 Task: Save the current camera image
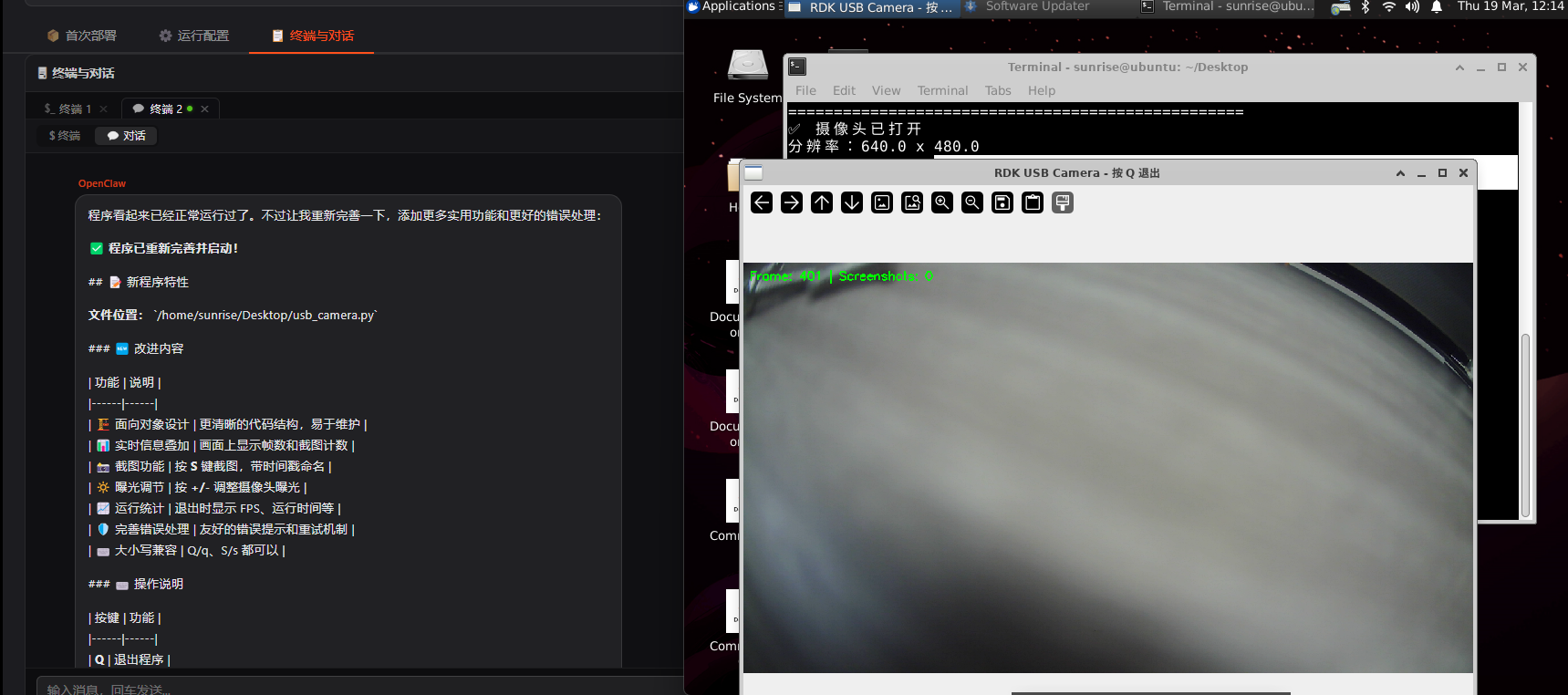(x=1002, y=202)
